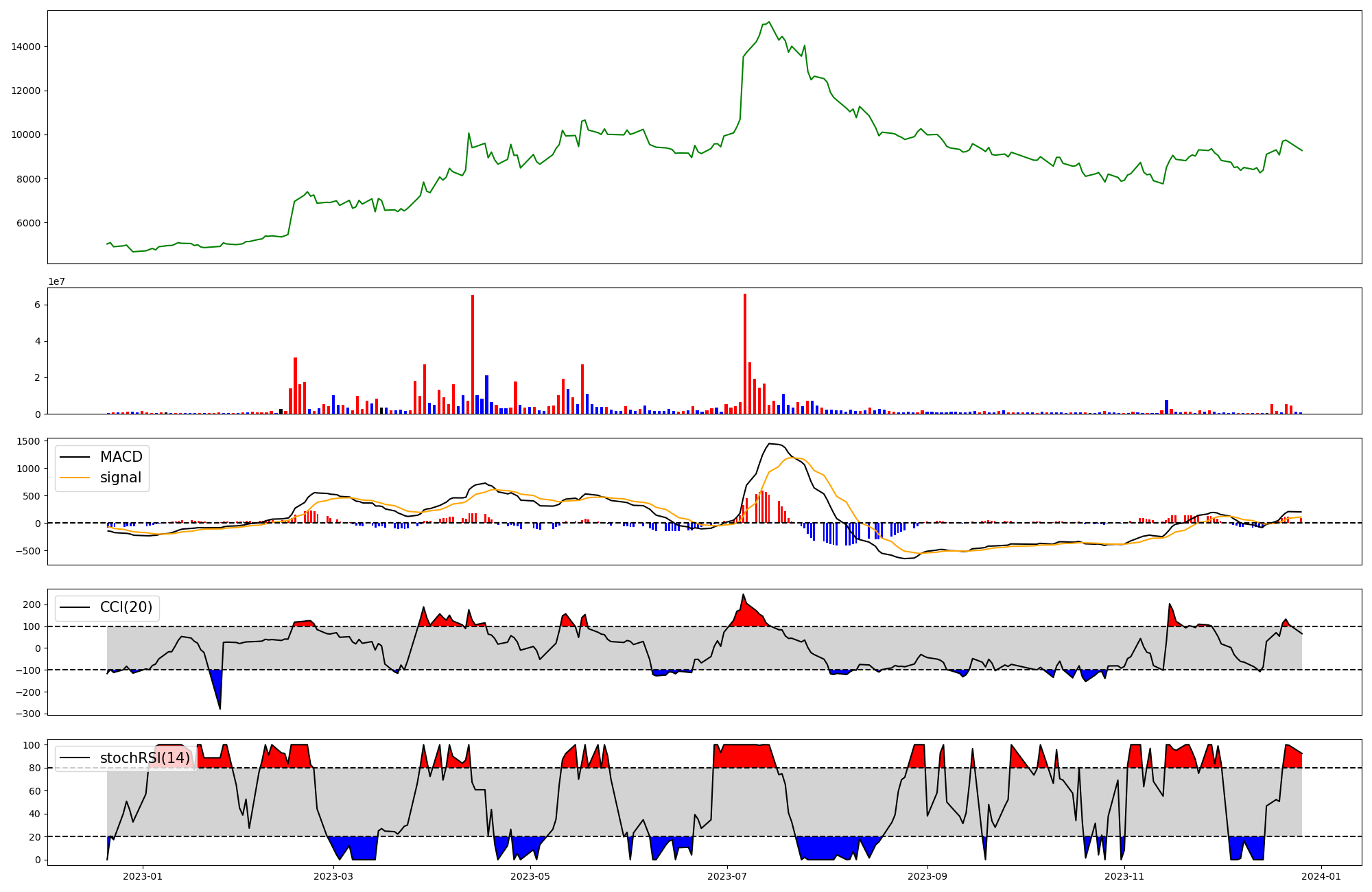Click the stochRSI(14) legend label
Screen dimensions: 1372x892
(x=145, y=758)
